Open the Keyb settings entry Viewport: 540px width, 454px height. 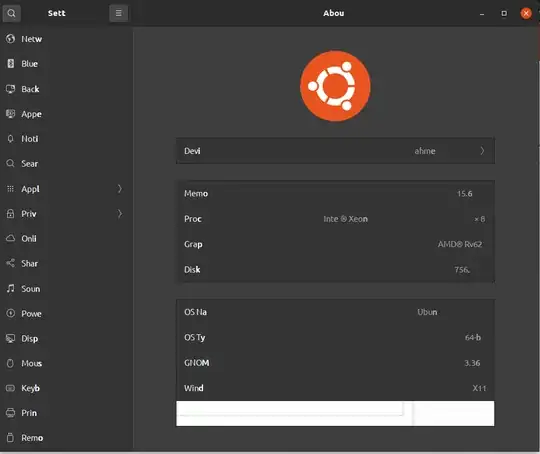[67, 388]
